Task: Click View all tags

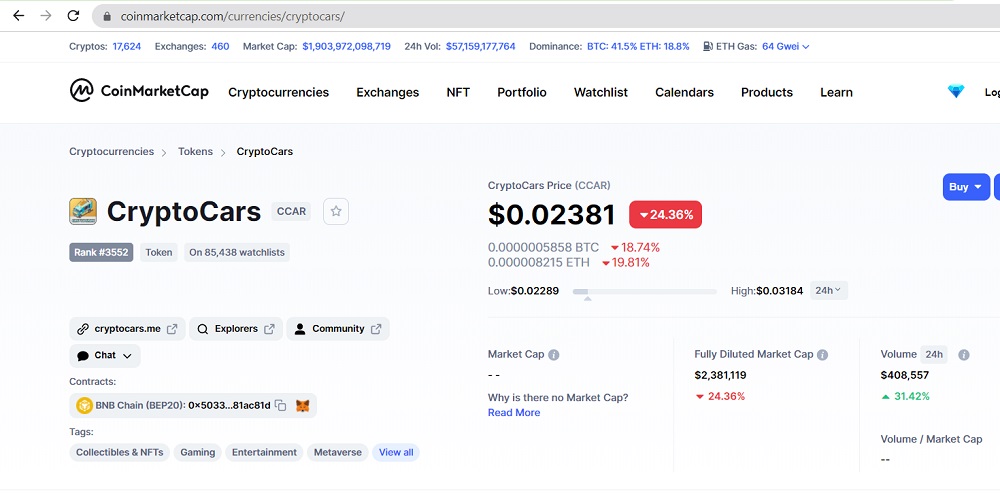Action: [x=396, y=452]
